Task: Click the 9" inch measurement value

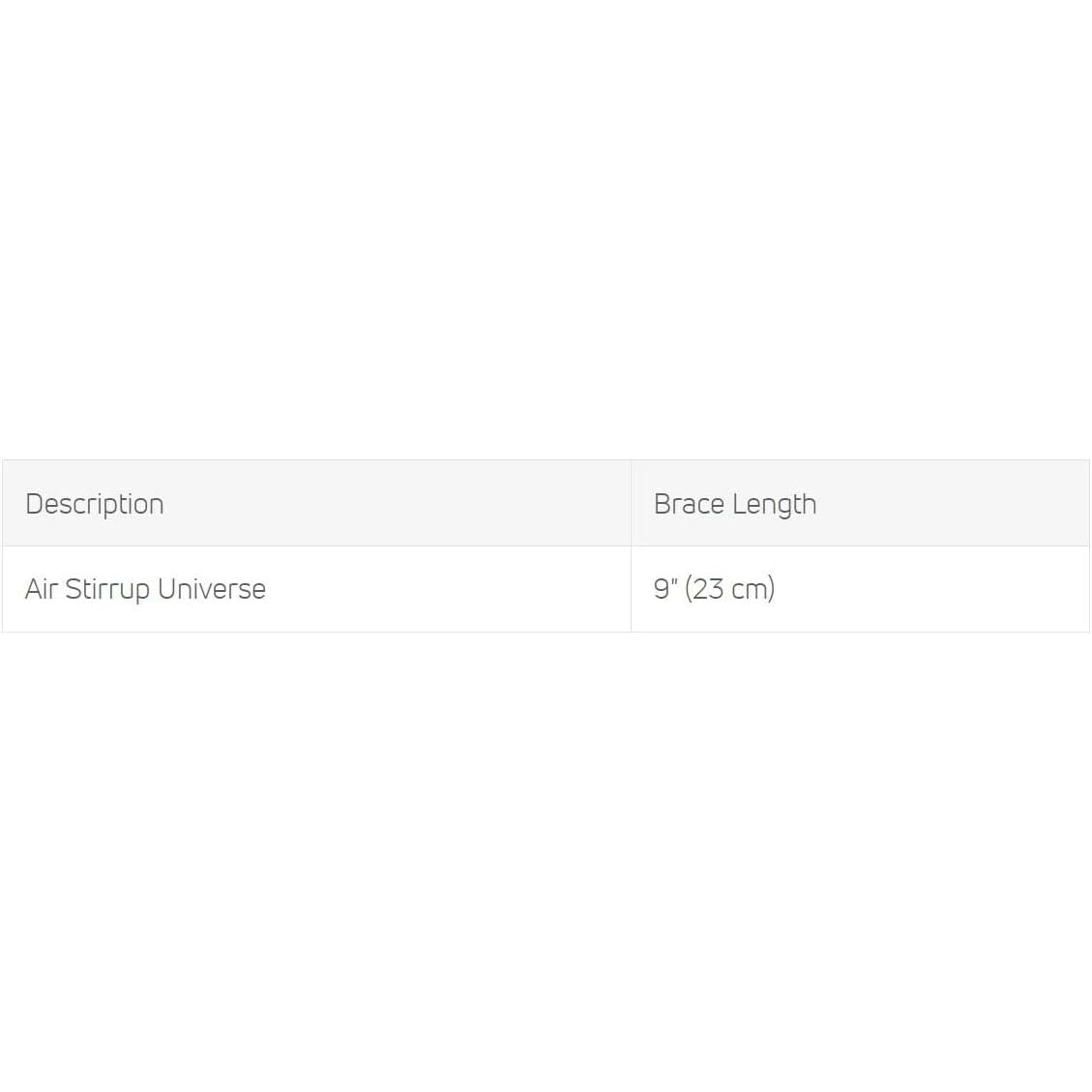Action: click(663, 588)
